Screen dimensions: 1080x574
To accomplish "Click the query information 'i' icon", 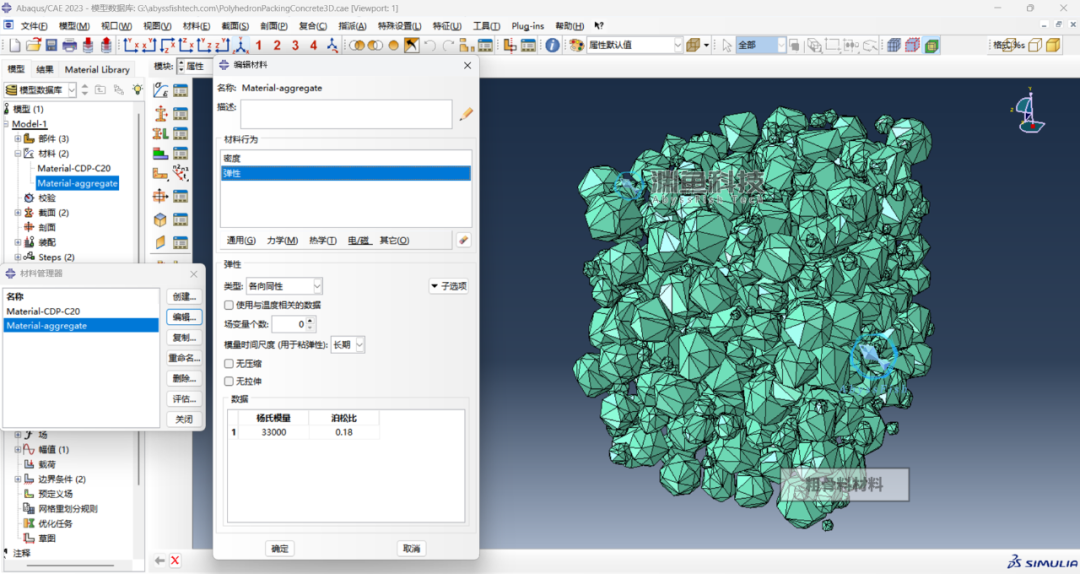I will (x=552, y=45).
